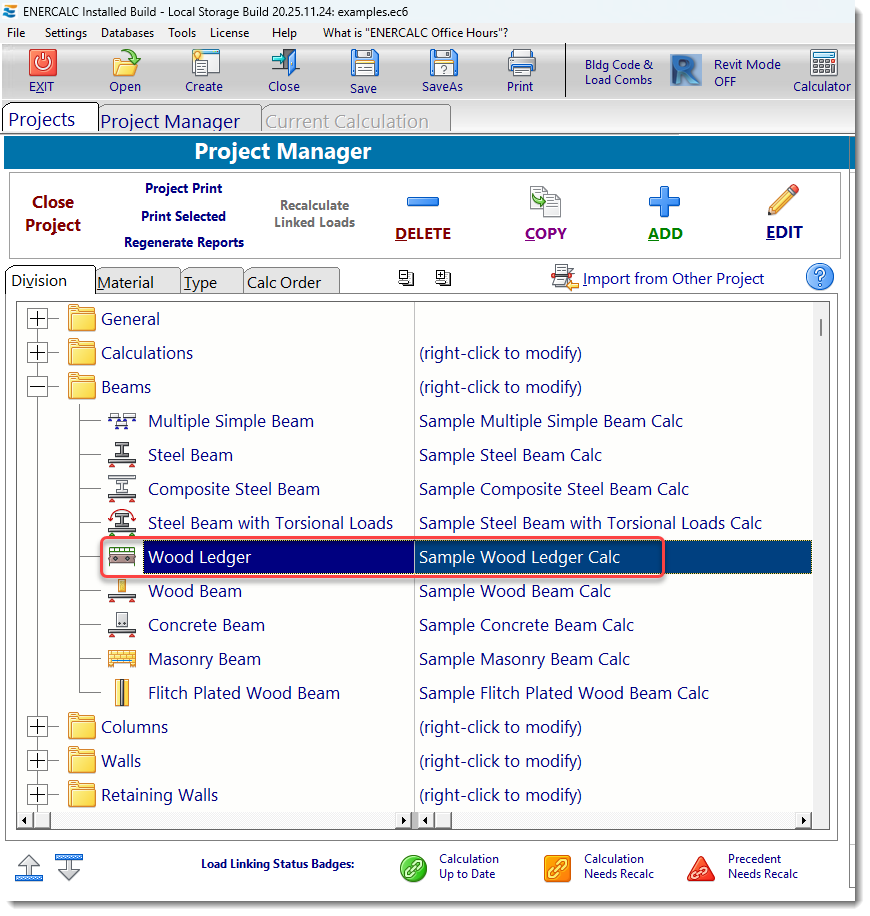Screen dimensions: 870x916
Task: Open Bldg Code & Load Combs
Action: [x=619, y=71]
